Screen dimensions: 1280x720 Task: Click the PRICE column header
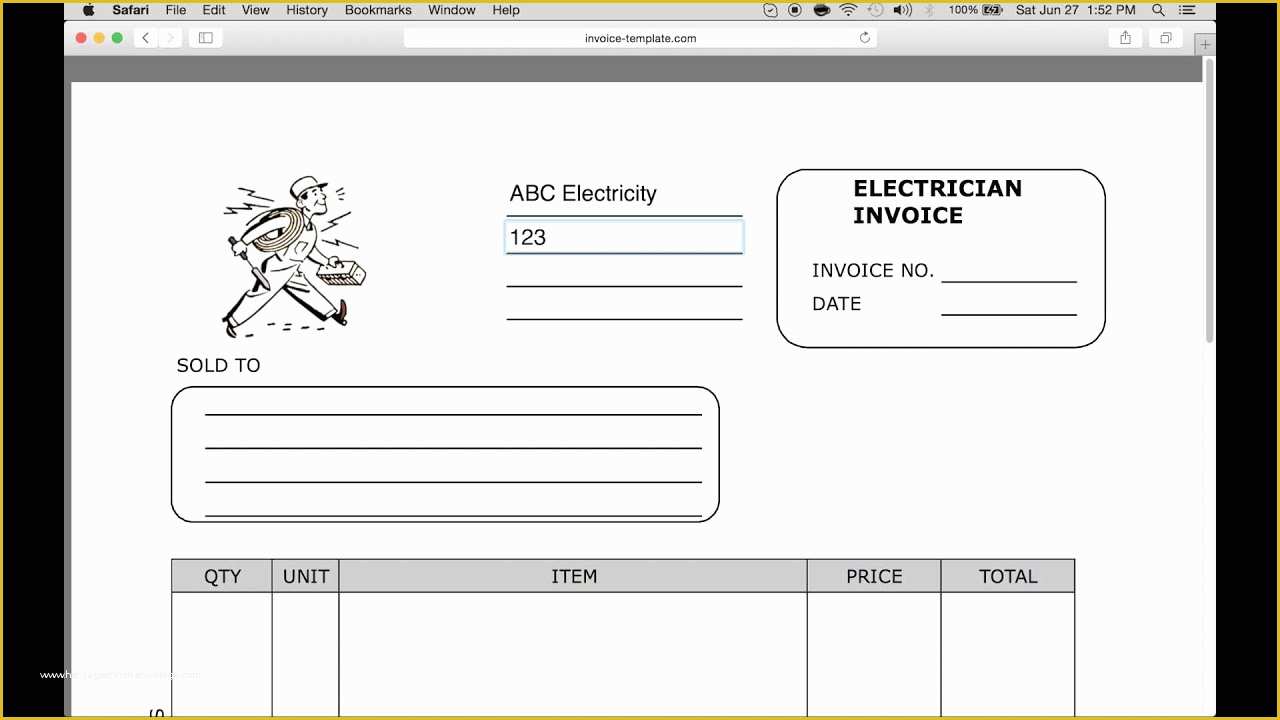(874, 576)
